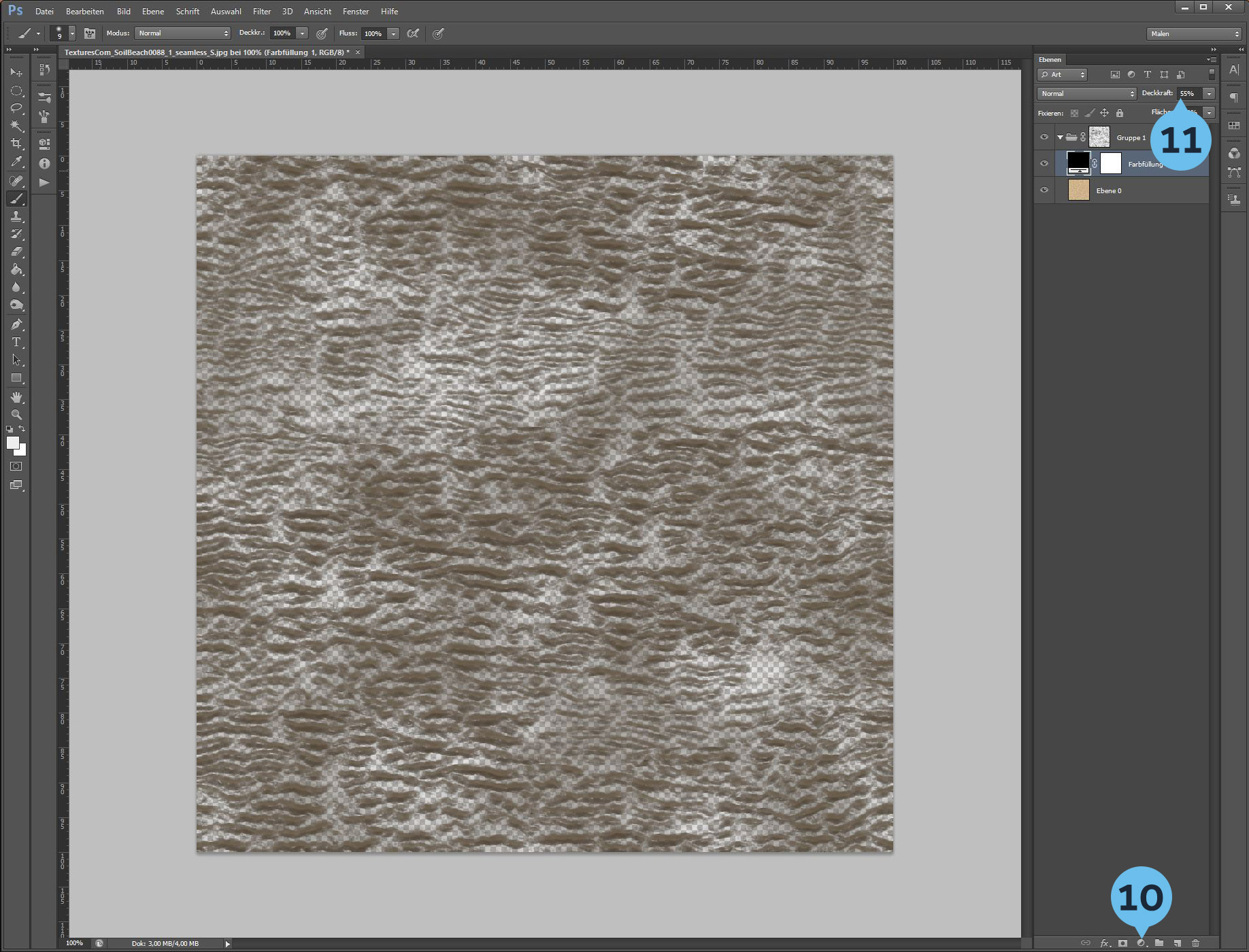This screenshot has height=952, width=1249.
Task: Toggle lock position
Action: (1104, 113)
